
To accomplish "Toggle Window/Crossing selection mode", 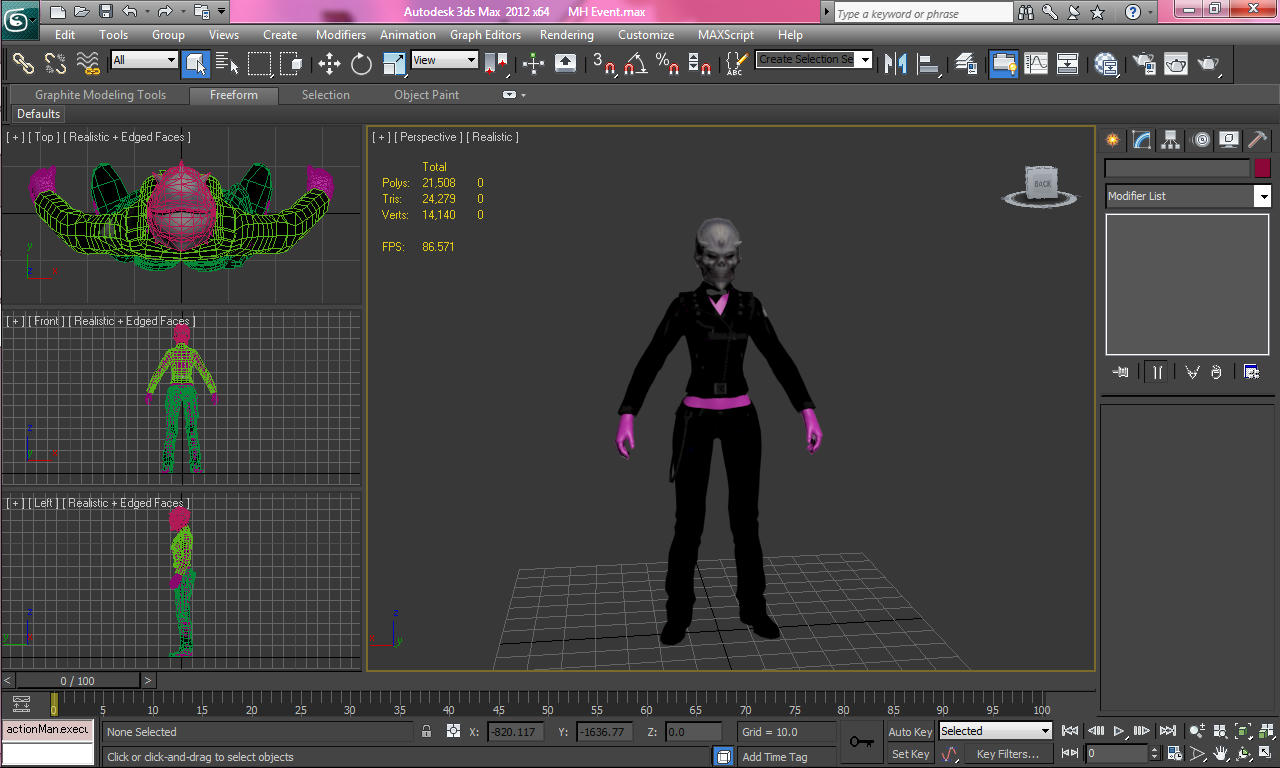I will [292, 64].
